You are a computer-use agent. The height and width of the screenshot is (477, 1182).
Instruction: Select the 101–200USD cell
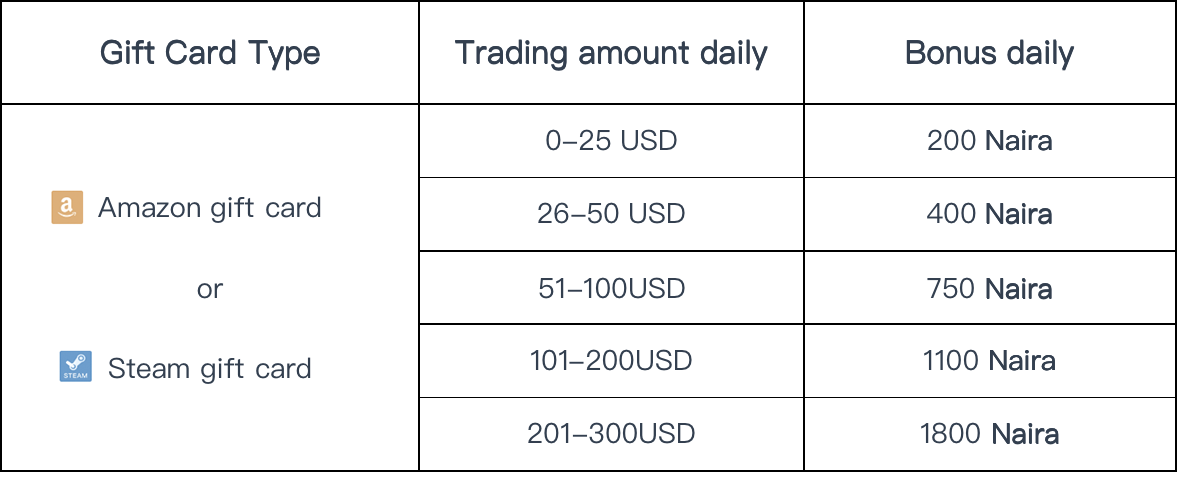(x=611, y=361)
